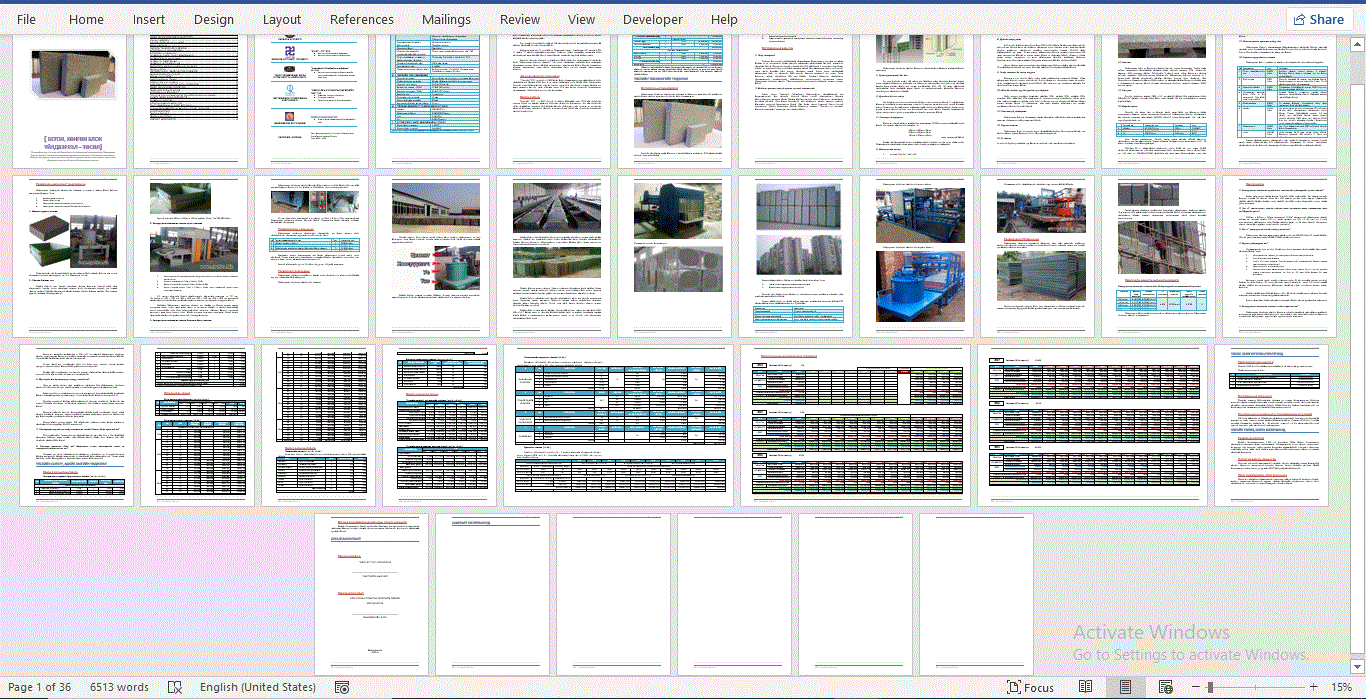Screen dimensions: 1366x699
Task: Click the page showing company logos
Action: tap(311, 100)
